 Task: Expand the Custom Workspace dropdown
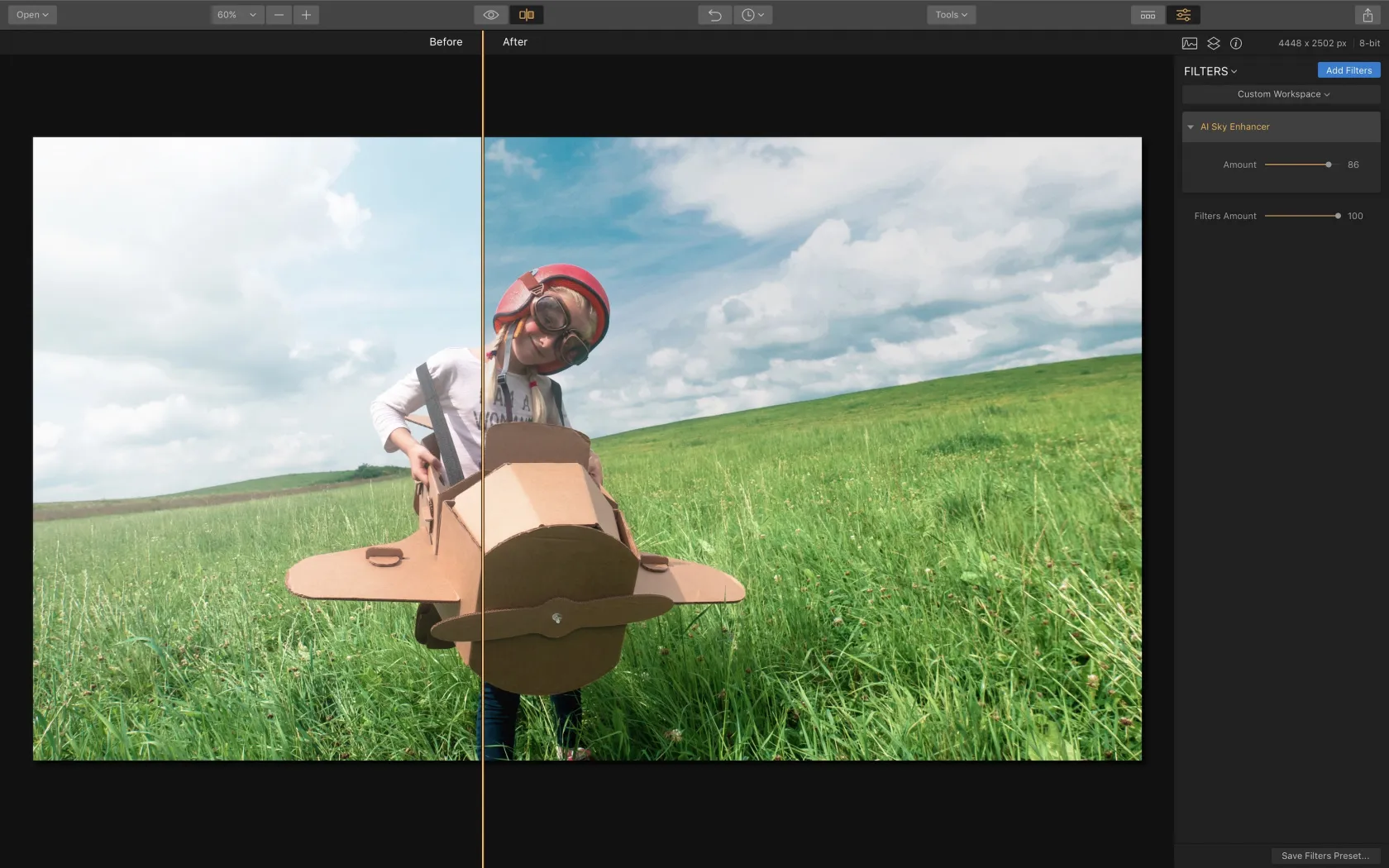click(1282, 94)
